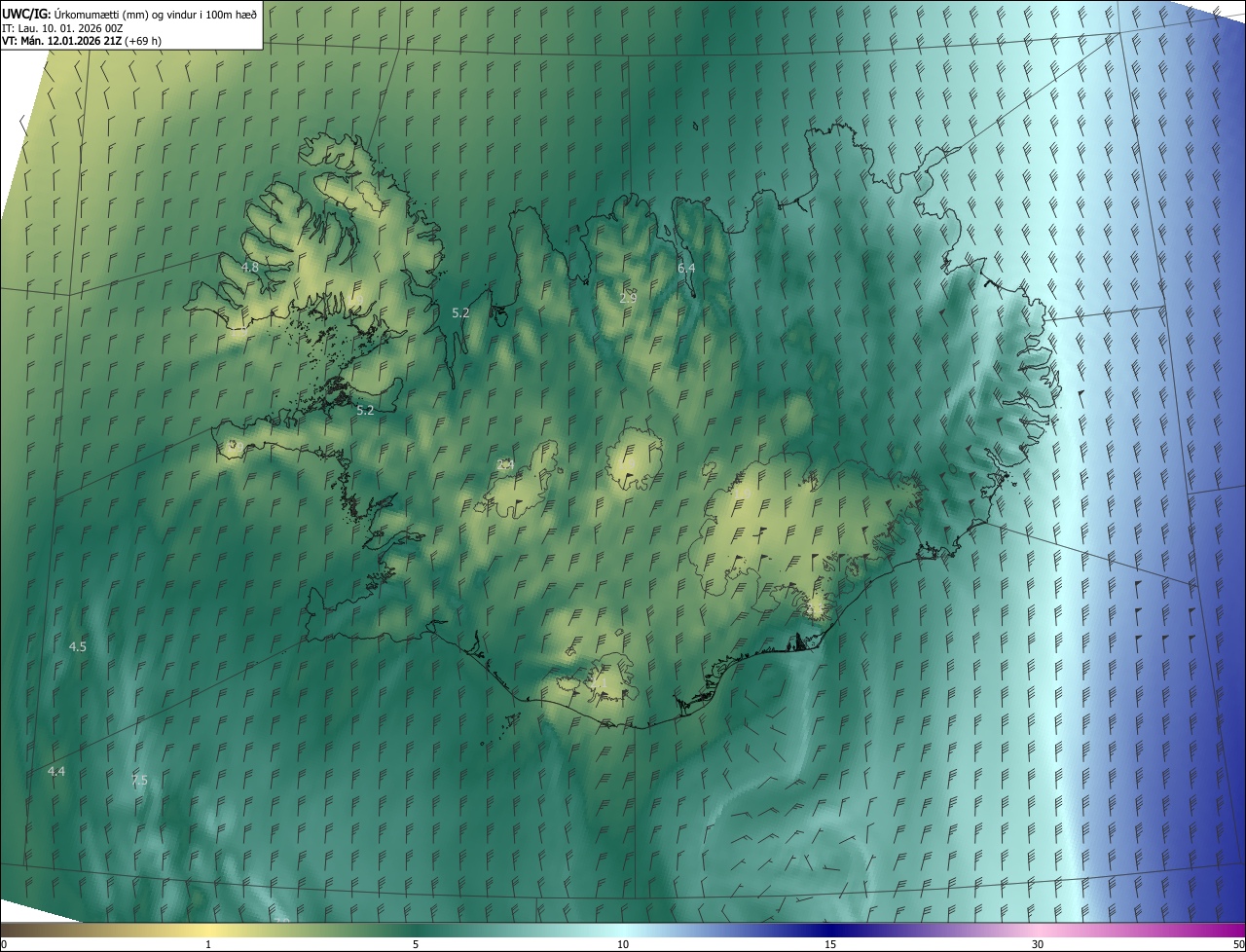Click the northern 5.2 value label
The height and width of the screenshot is (952, 1246).
tap(461, 312)
